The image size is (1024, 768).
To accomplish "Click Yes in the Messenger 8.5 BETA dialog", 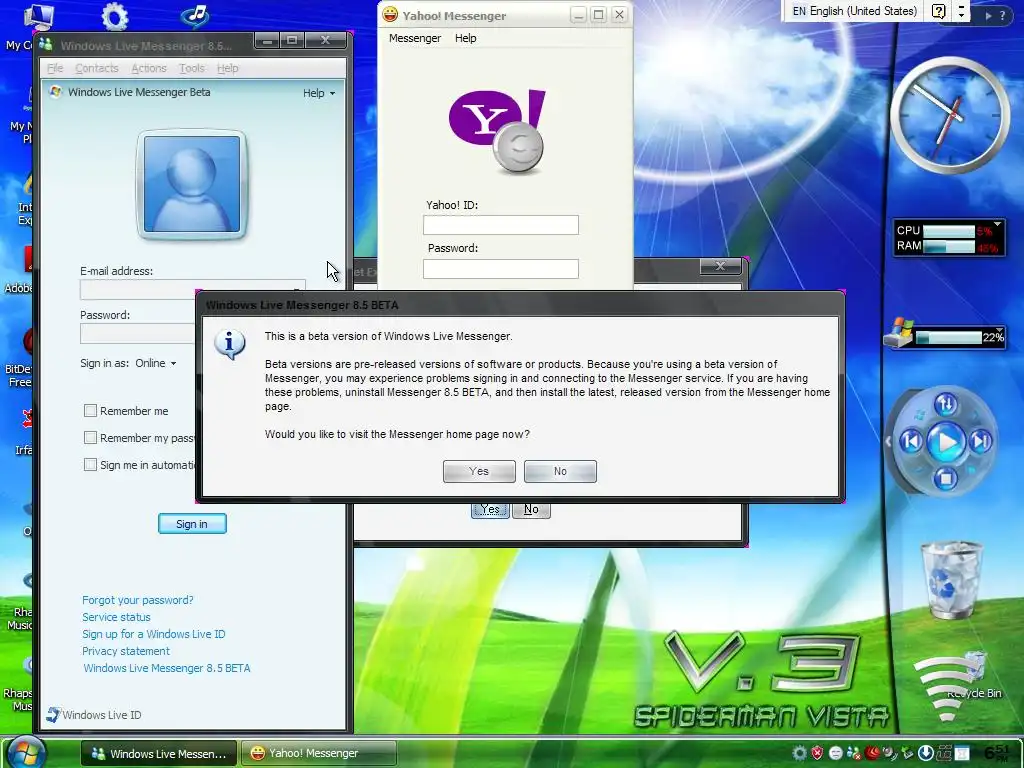I will (479, 471).
